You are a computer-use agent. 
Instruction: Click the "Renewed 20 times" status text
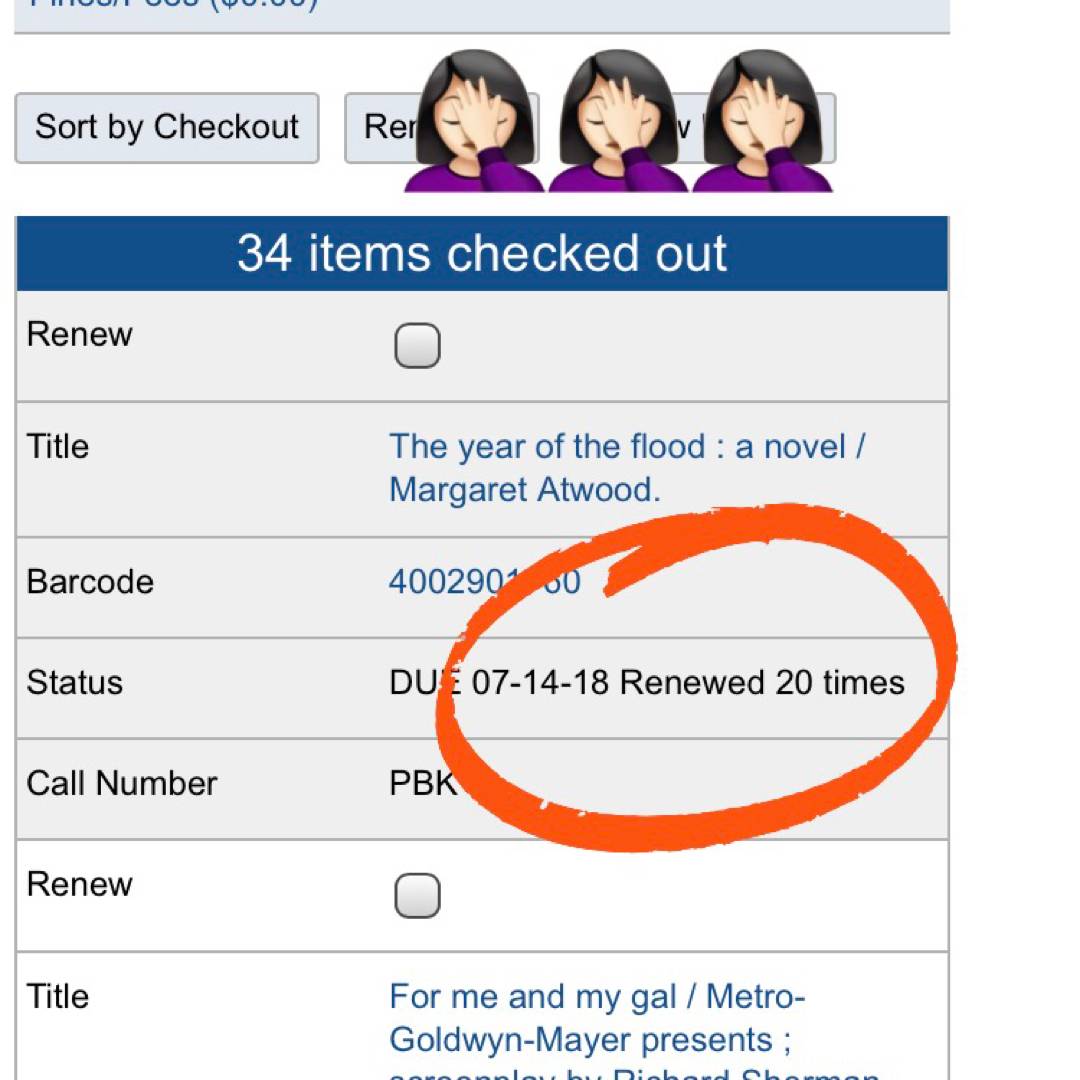point(762,683)
